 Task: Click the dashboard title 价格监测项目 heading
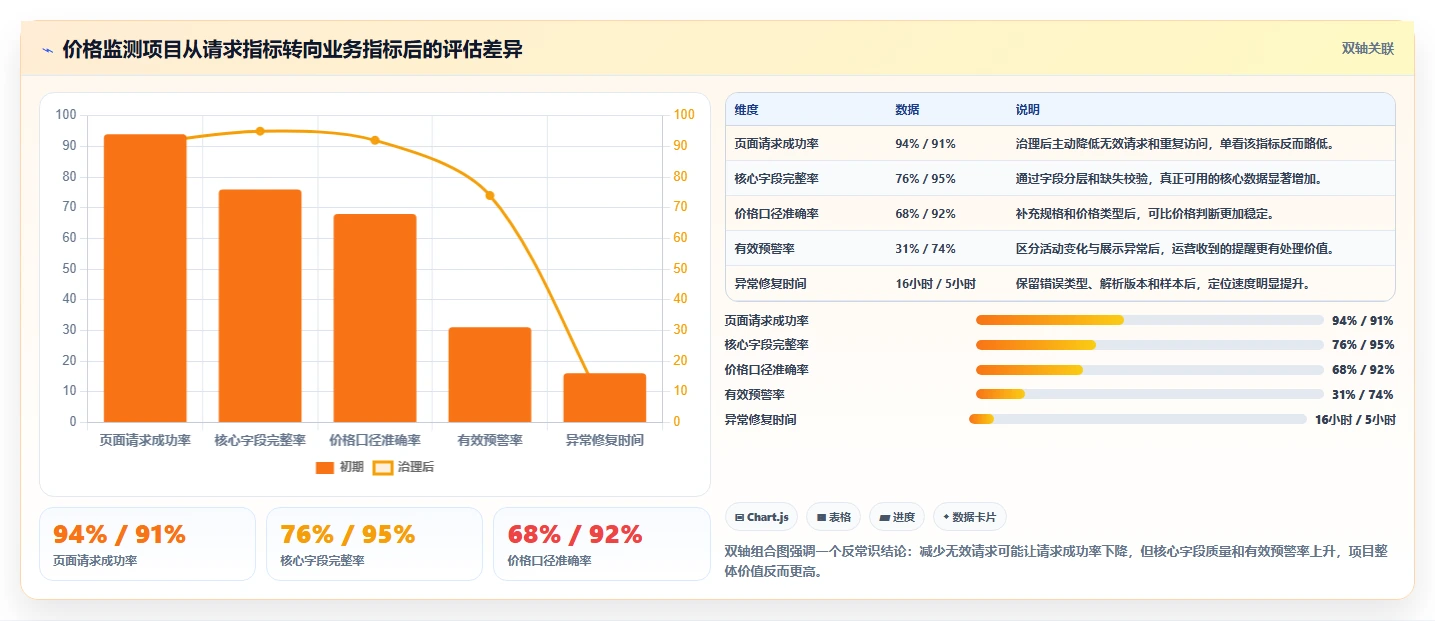[x=292, y=50]
